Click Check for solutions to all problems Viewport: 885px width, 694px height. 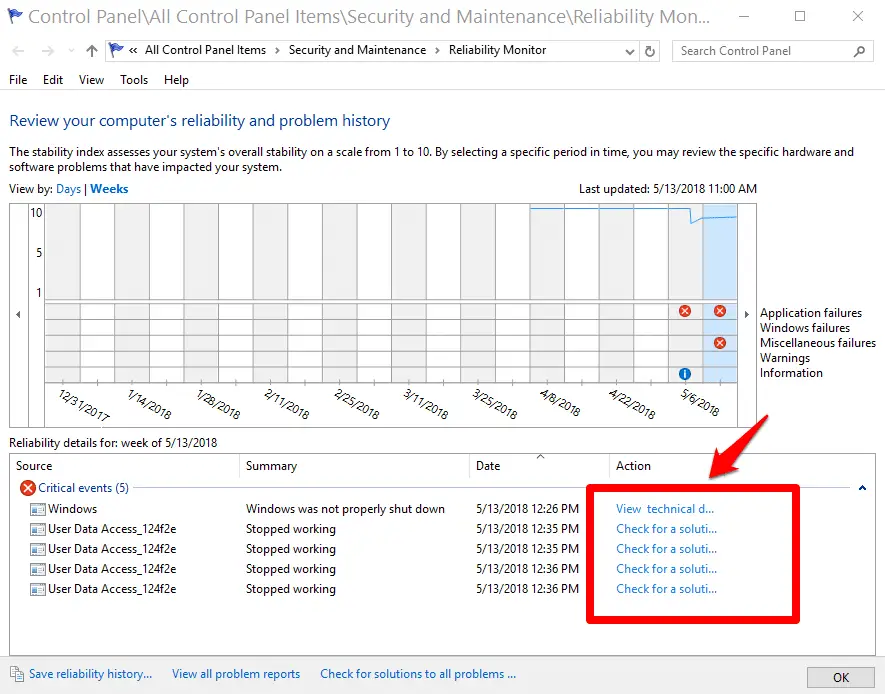tap(418, 674)
